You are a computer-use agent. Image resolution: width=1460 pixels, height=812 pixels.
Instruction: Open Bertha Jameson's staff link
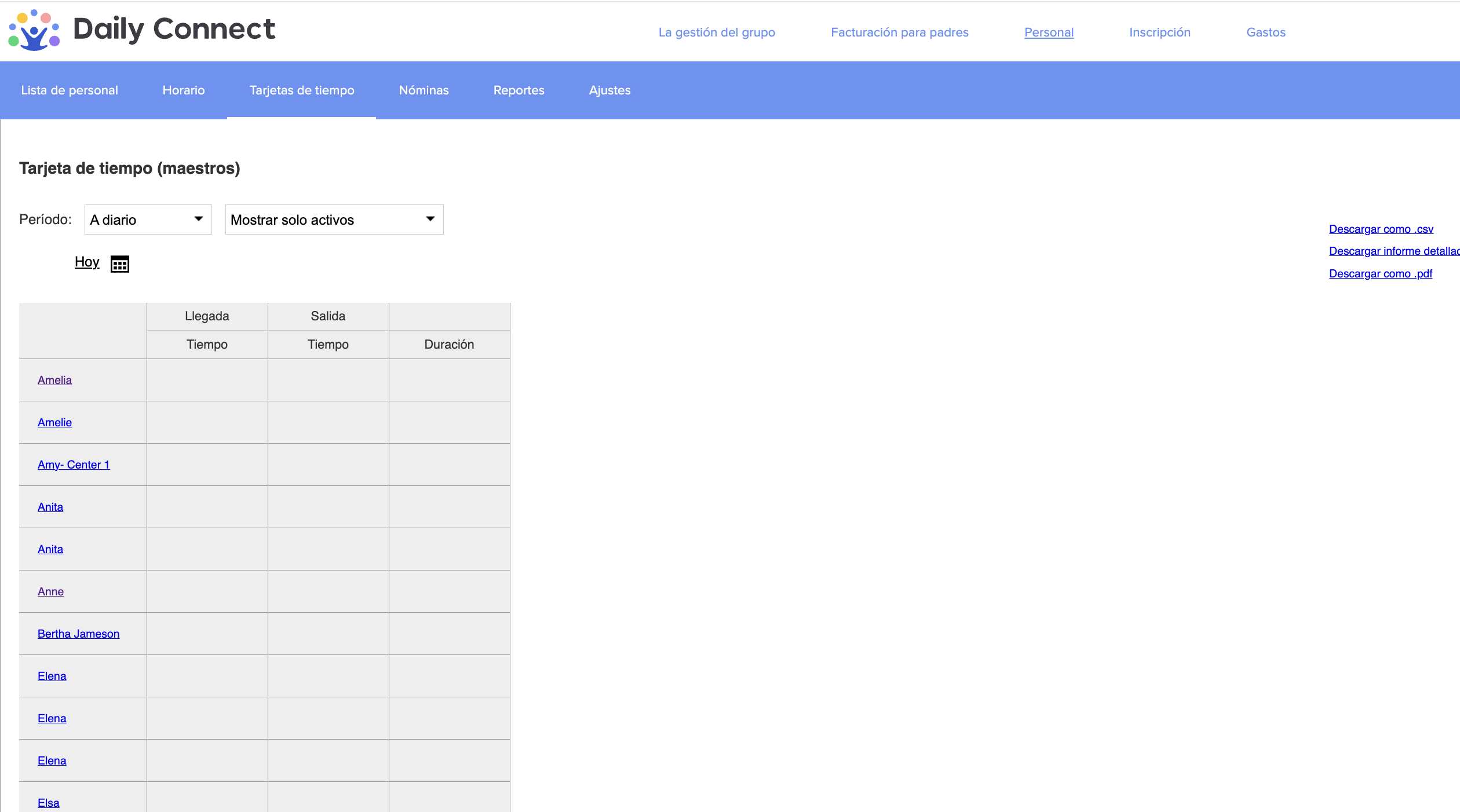78,634
